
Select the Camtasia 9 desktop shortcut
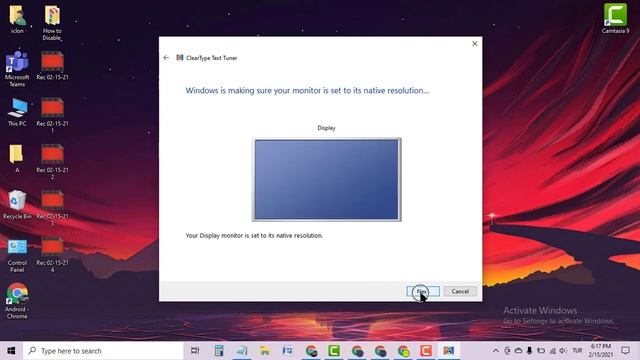(x=615, y=19)
